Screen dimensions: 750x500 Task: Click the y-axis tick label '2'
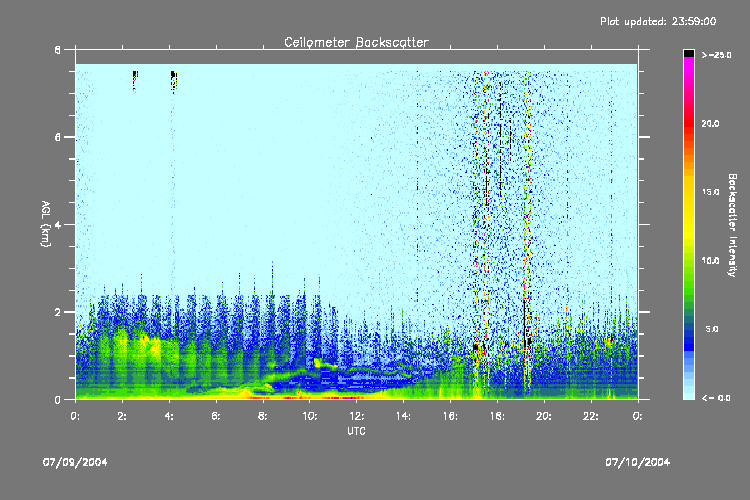(x=58, y=312)
